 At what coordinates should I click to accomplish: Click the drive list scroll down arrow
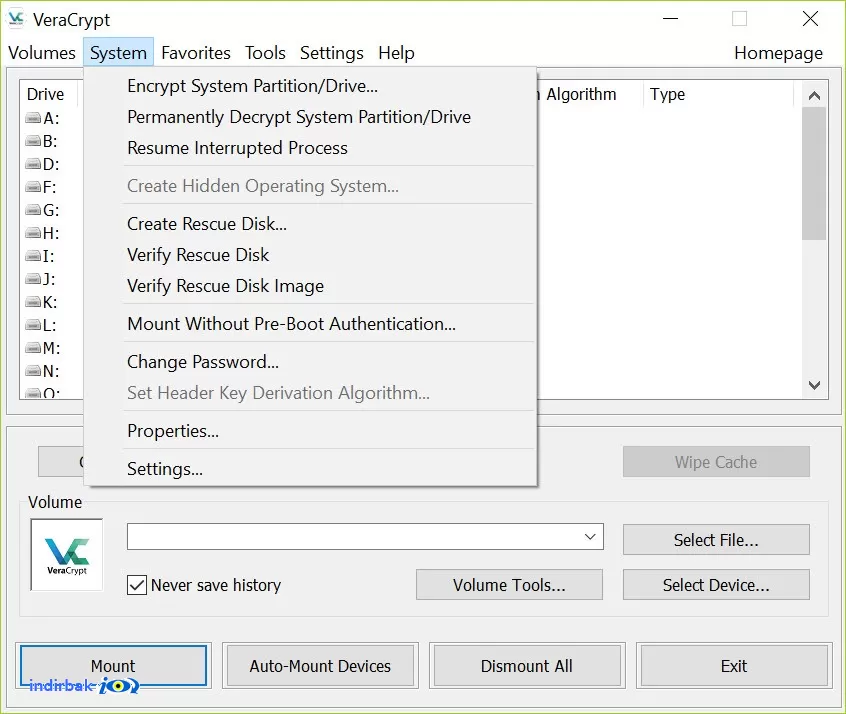[814, 385]
